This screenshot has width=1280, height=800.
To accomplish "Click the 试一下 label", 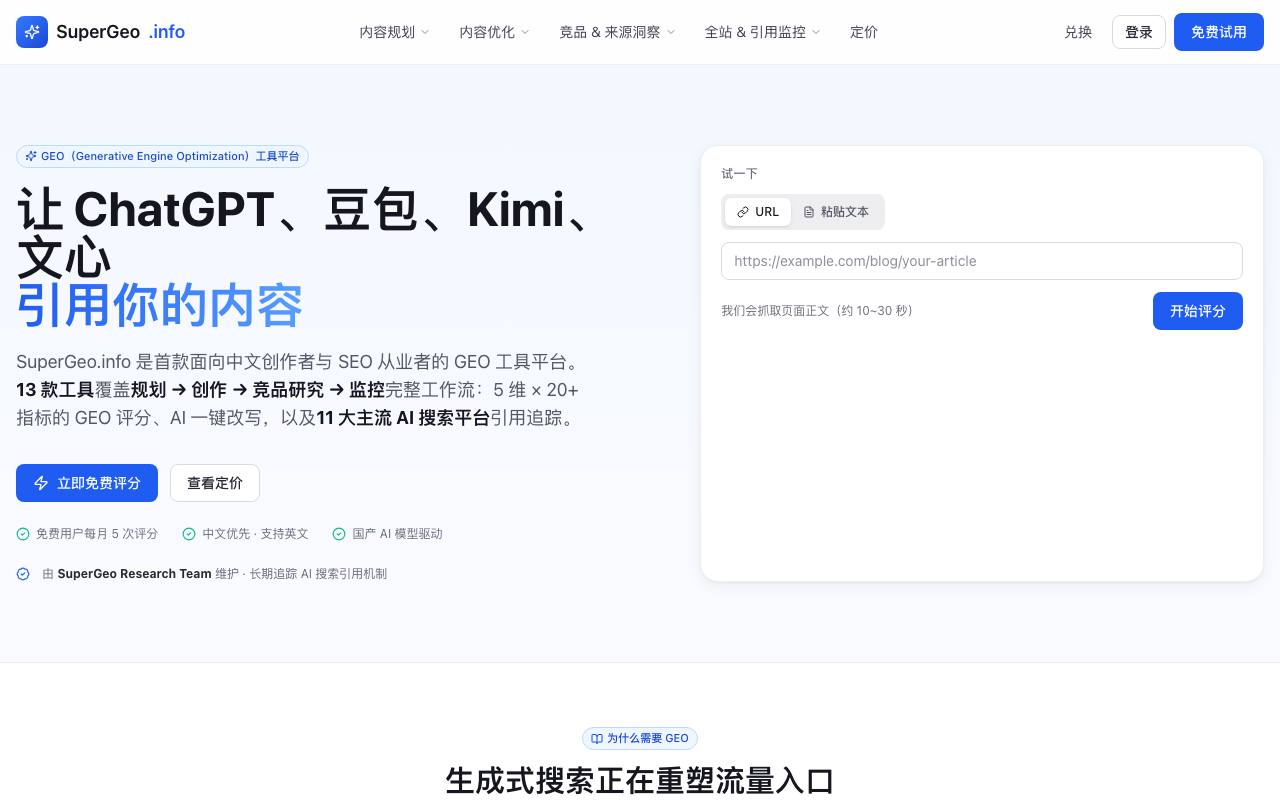I will click(739, 174).
